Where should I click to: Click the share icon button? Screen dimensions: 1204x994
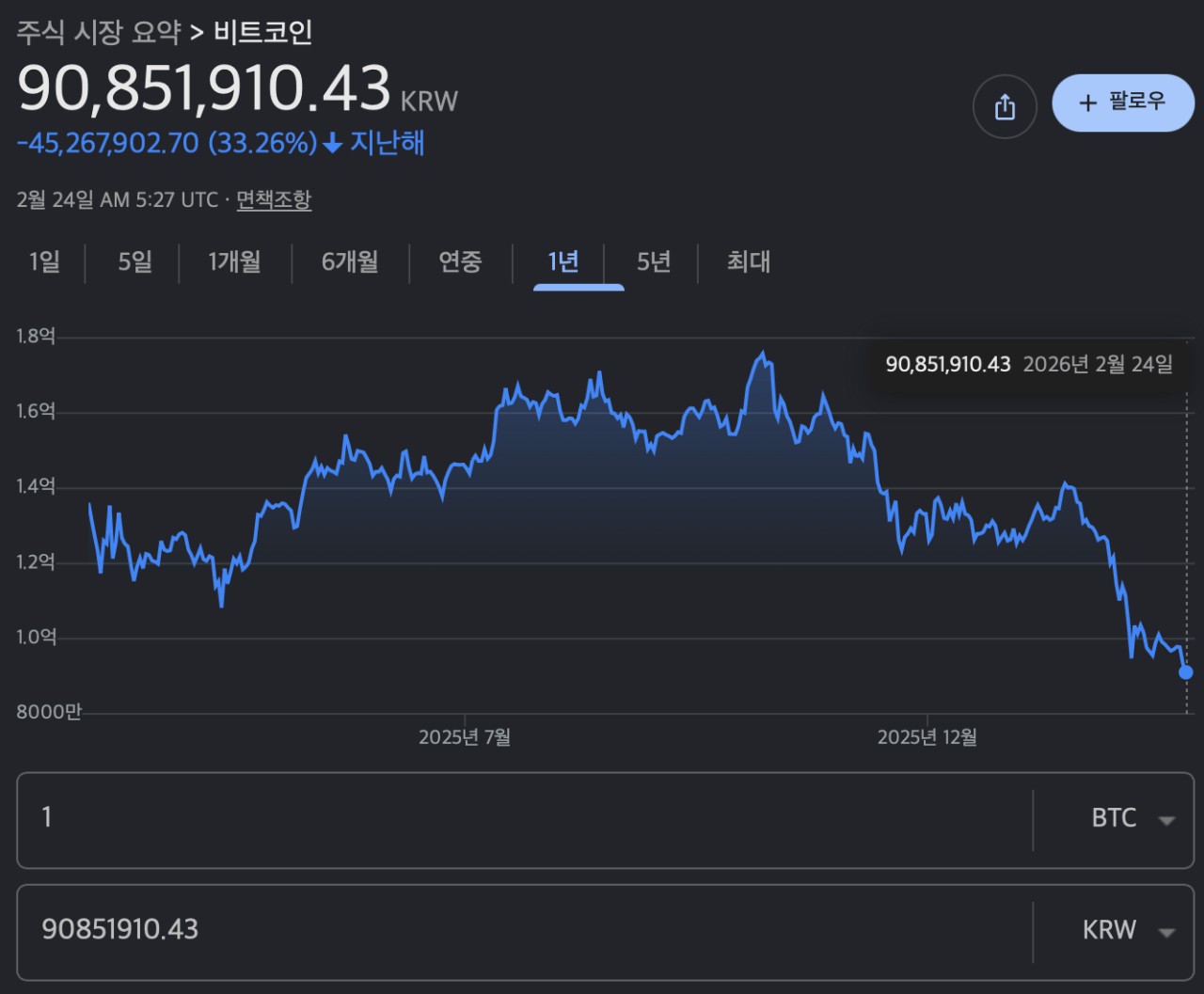(1005, 106)
